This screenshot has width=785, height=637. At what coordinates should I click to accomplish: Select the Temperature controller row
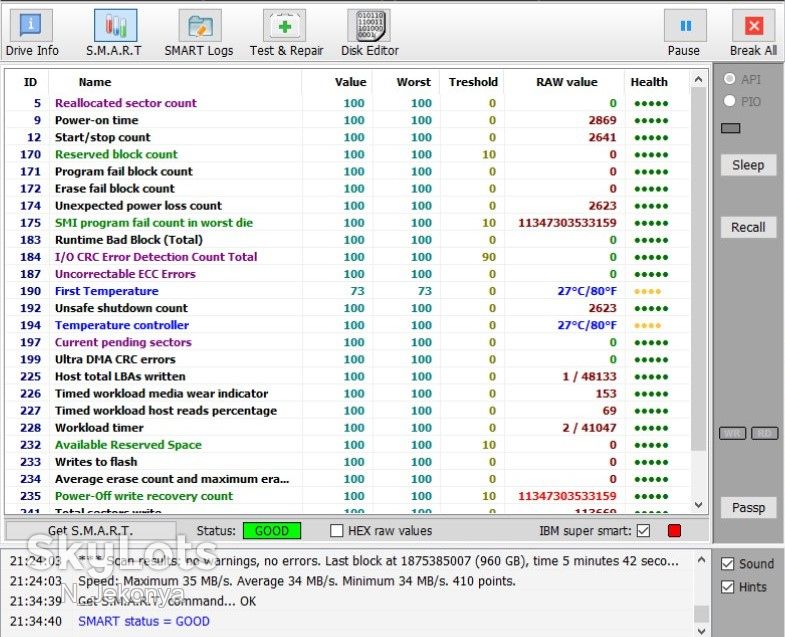pyautogui.click(x=348, y=325)
